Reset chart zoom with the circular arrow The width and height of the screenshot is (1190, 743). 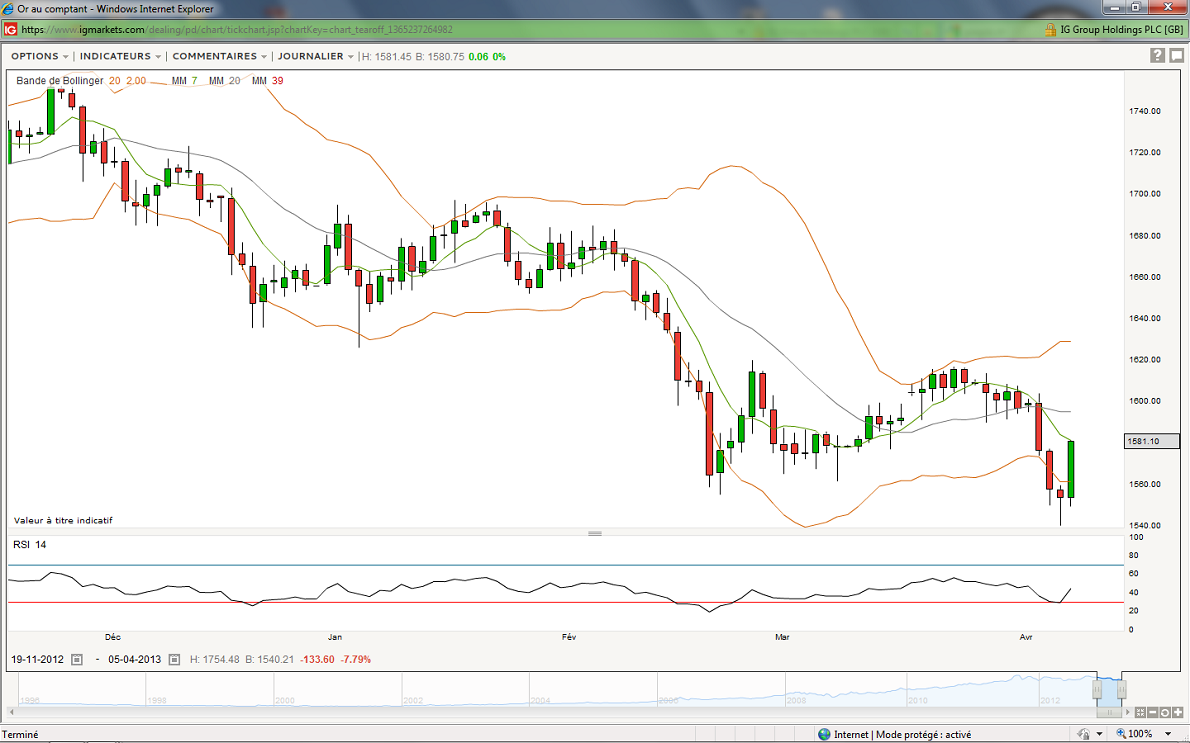[1163, 712]
